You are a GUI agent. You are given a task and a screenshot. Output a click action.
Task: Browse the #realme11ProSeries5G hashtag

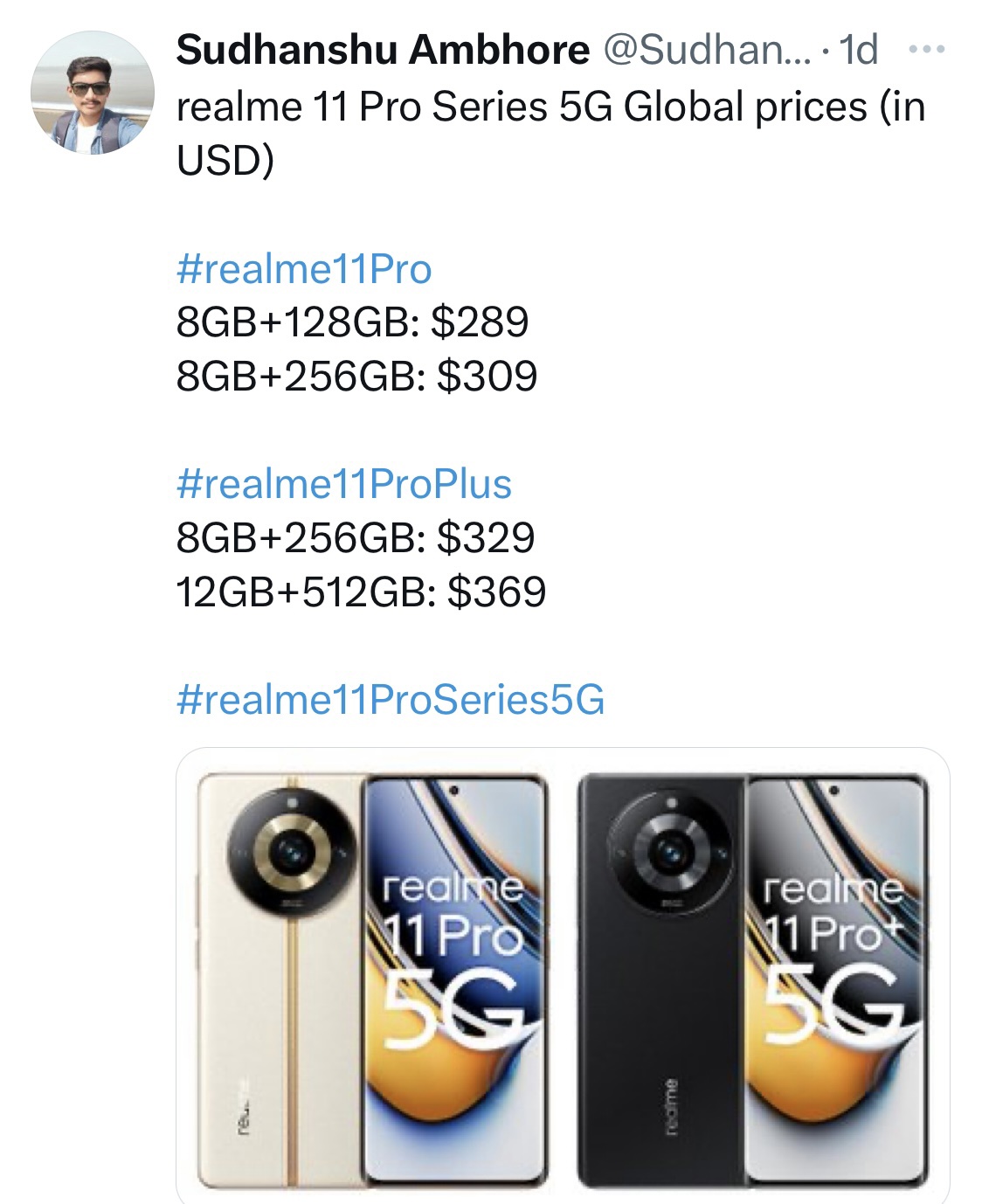coord(391,700)
